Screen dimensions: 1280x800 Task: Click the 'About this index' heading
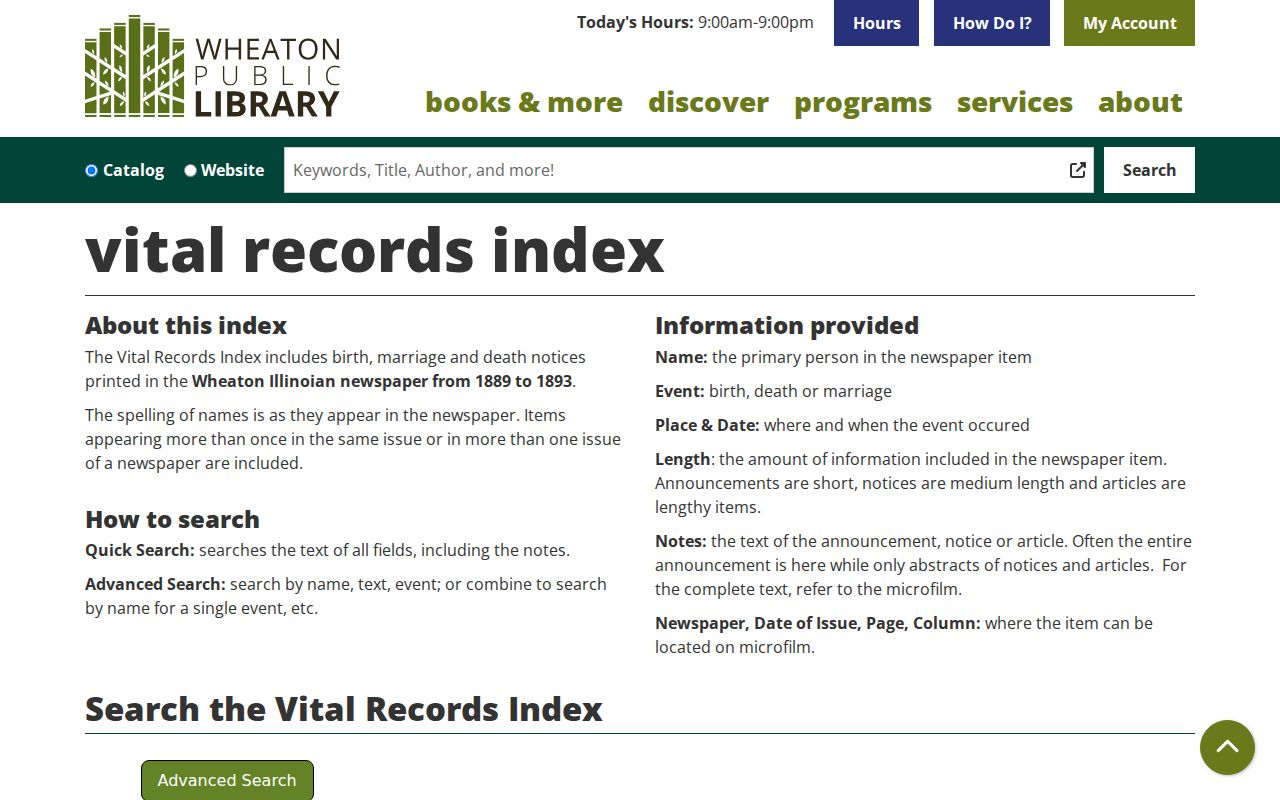click(x=186, y=325)
